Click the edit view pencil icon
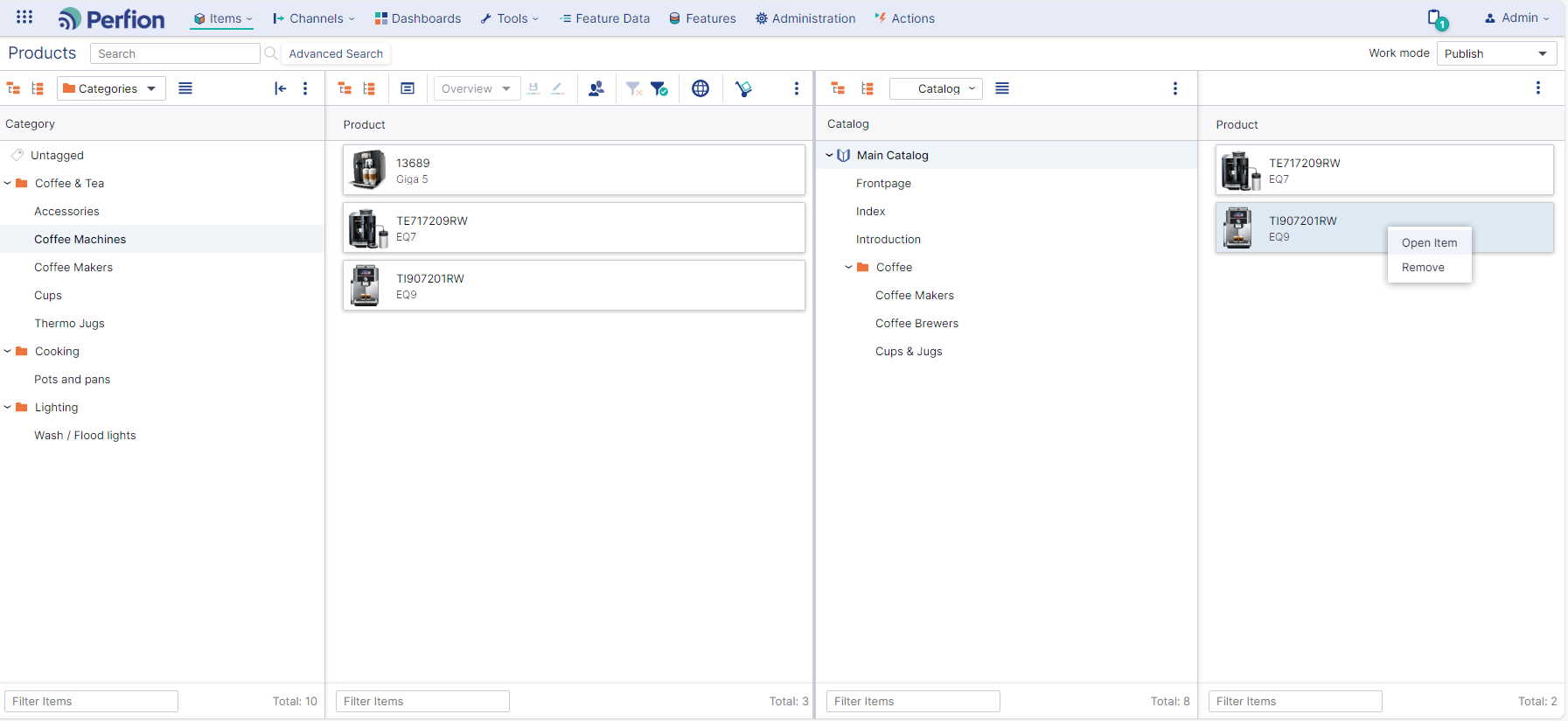 coord(558,88)
